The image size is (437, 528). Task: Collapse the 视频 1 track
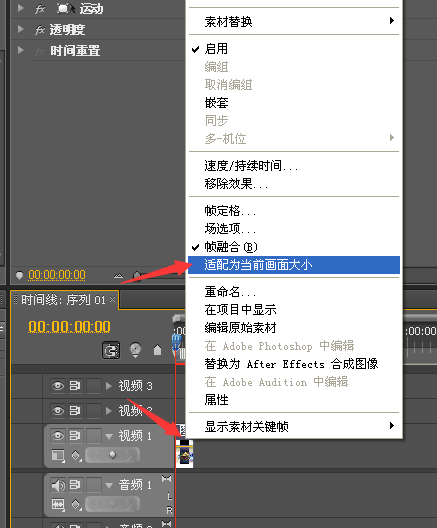tap(109, 436)
